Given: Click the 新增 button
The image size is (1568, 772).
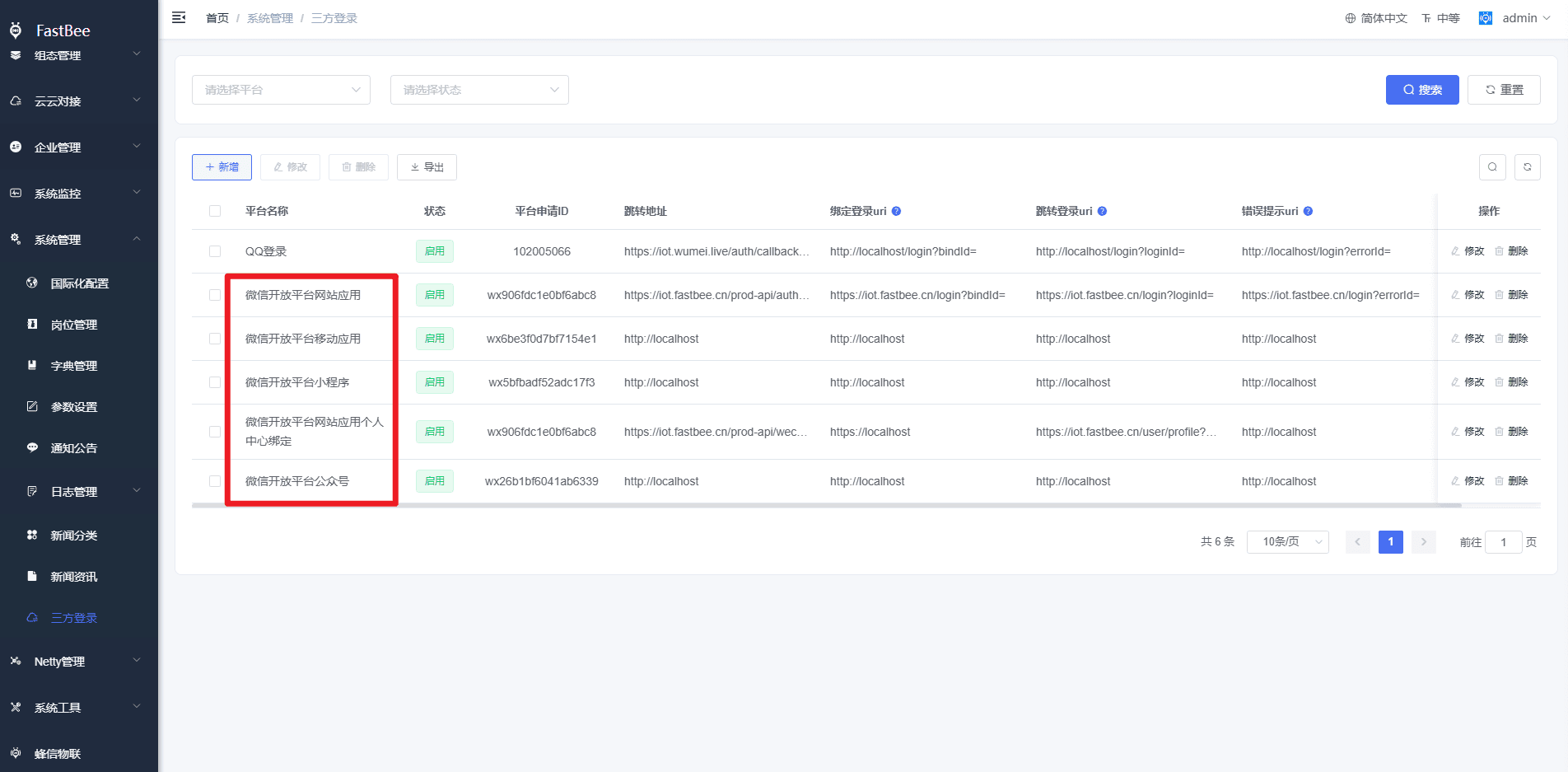Looking at the screenshot, I should click(x=222, y=167).
